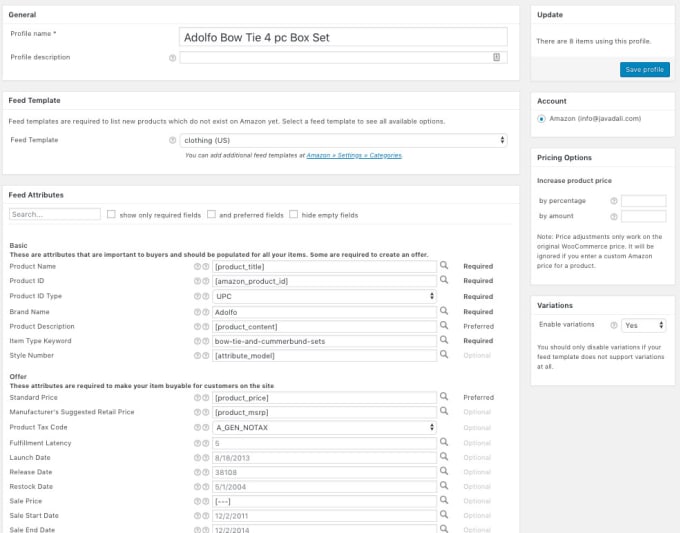Image resolution: width=680 pixels, height=533 pixels.
Task: Click the help icon for by percentage
Action: (x=614, y=201)
